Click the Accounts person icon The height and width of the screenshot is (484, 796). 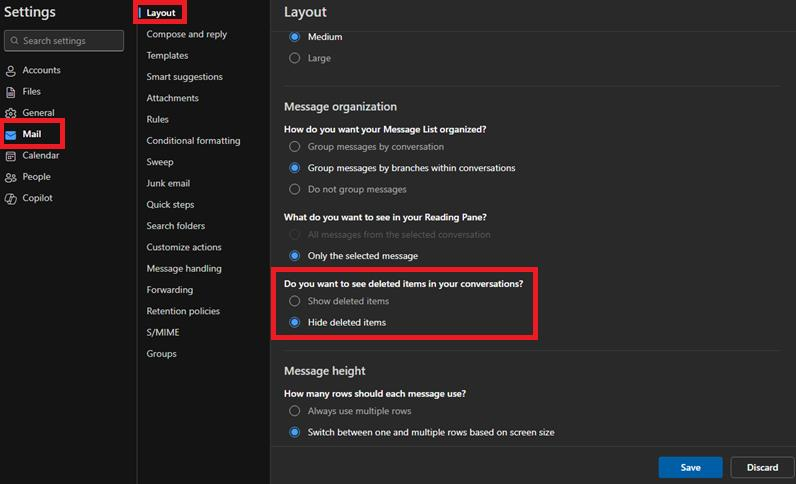click(11, 71)
